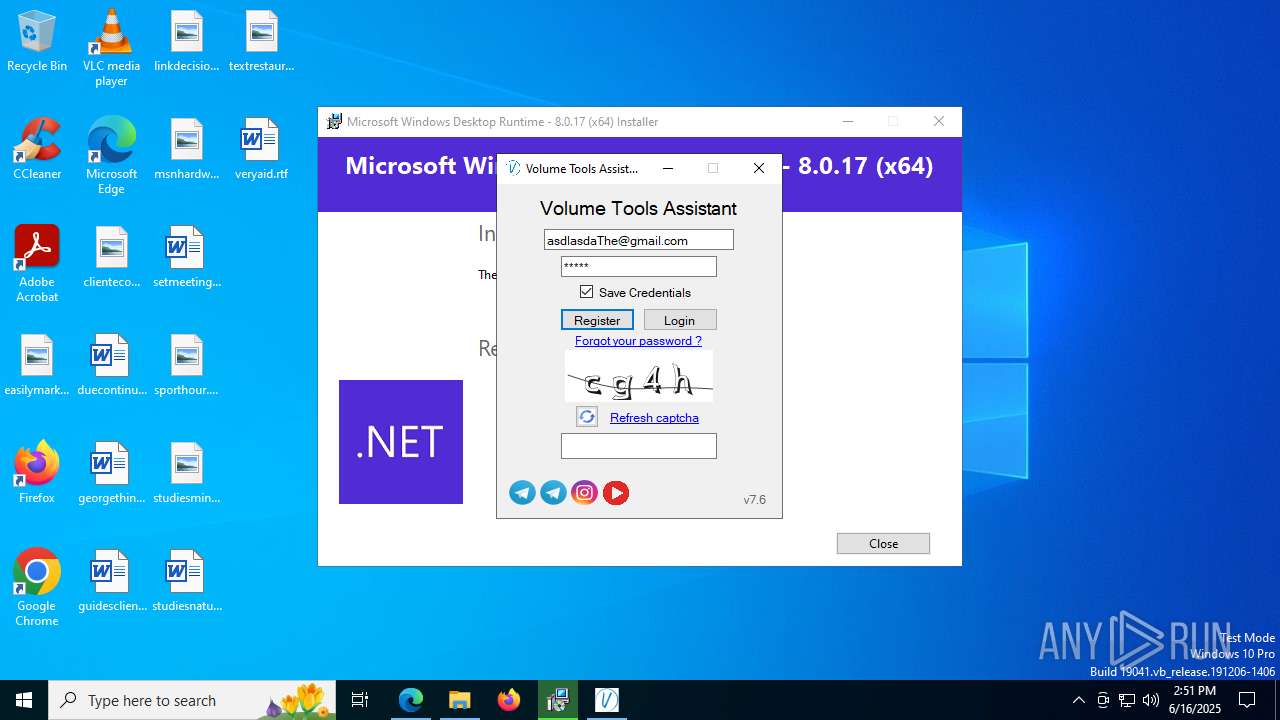Select the setmeeting... Word document

click(186, 257)
